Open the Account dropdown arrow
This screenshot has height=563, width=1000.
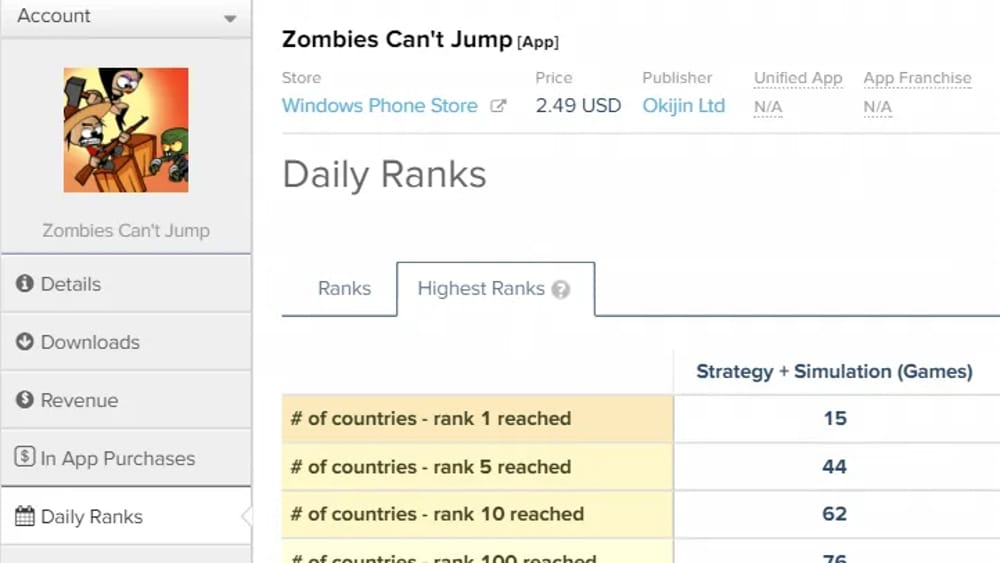230,18
